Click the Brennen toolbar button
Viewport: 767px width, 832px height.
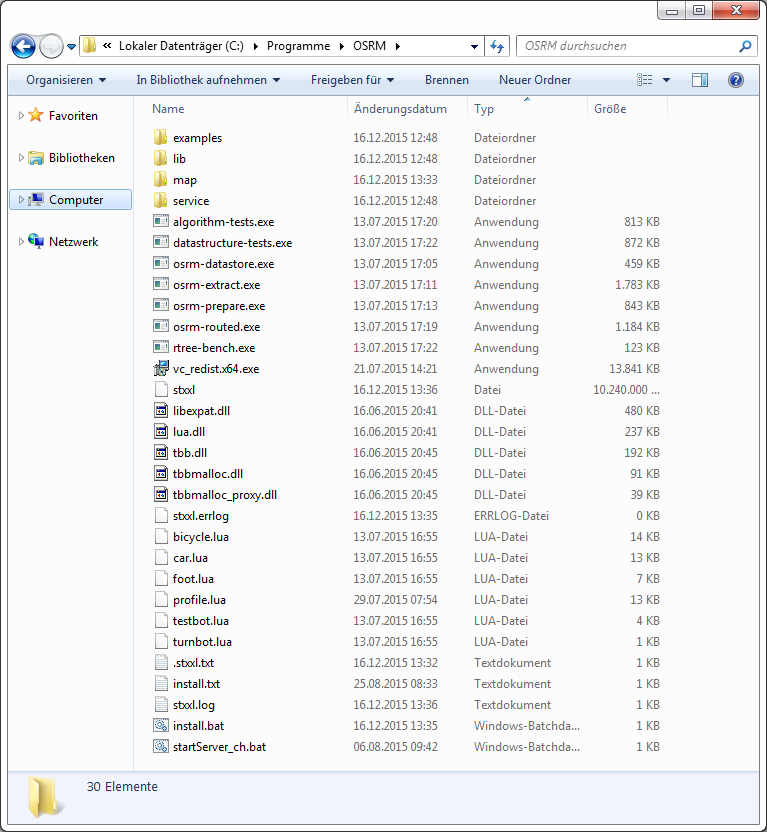tap(447, 80)
